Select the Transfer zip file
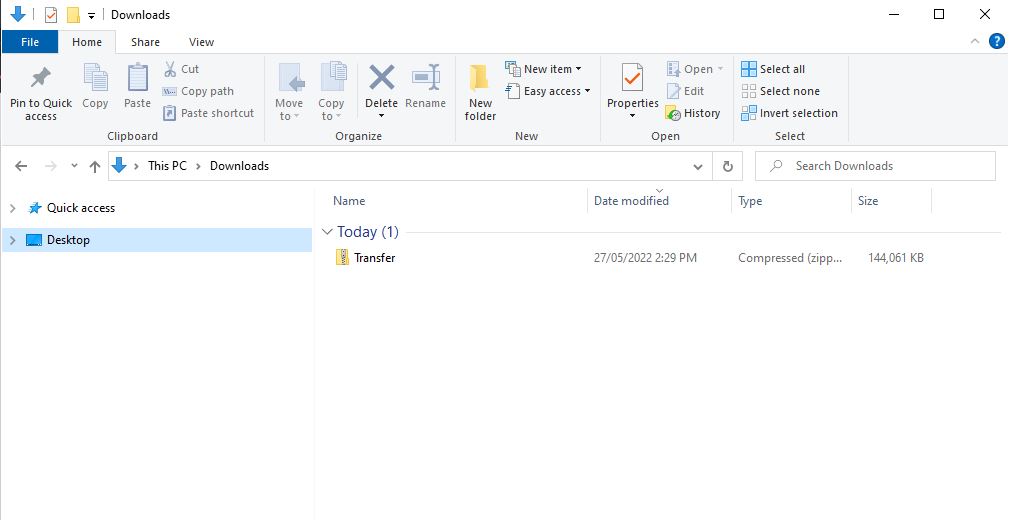Viewport: 1009px width, 520px height. point(375,257)
